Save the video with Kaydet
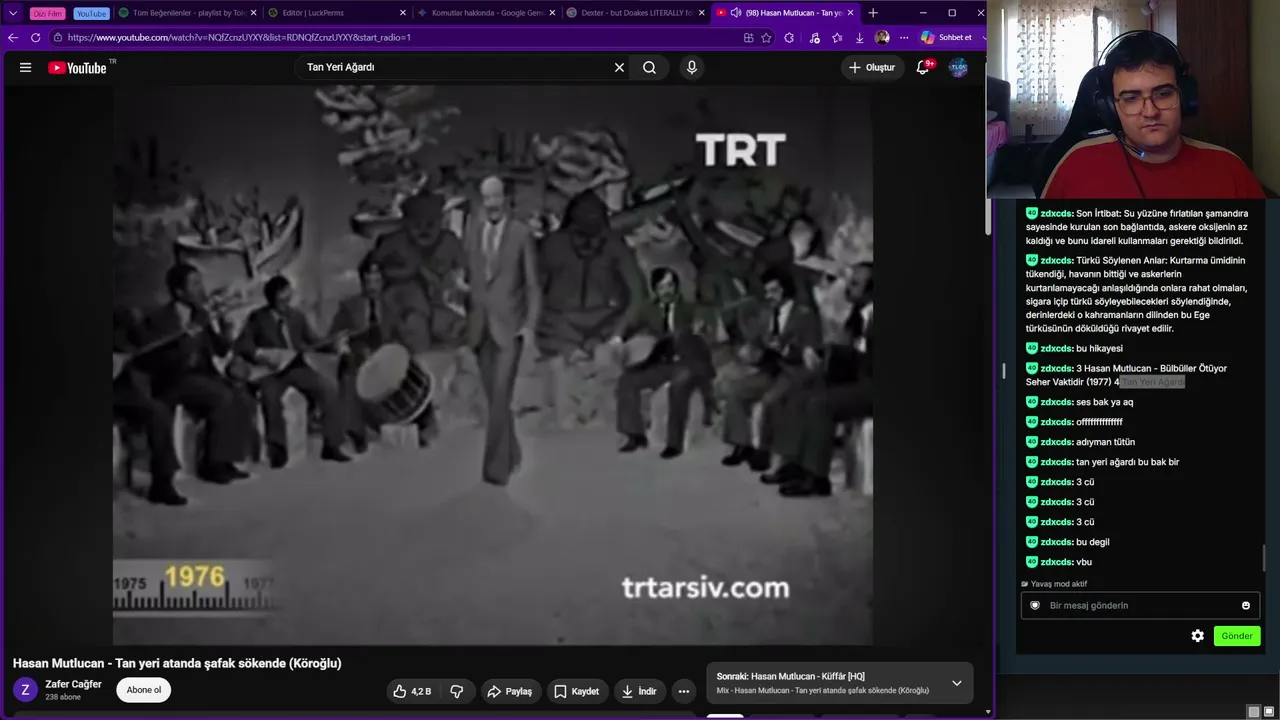 (576, 691)
